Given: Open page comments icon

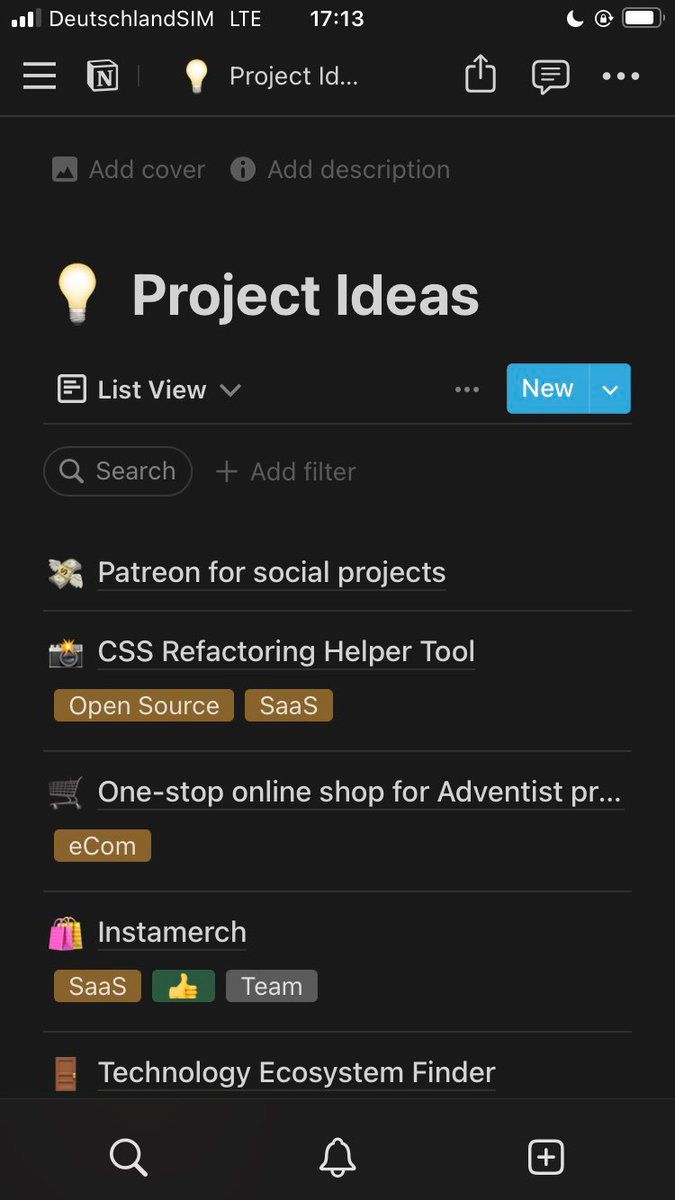Looking at the screenshot, I should click(550, 76).
